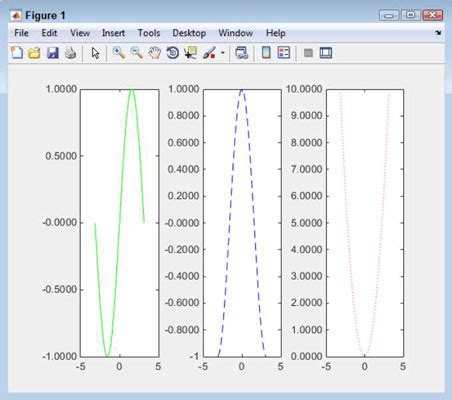Print the figure using the printer icon

70,53
